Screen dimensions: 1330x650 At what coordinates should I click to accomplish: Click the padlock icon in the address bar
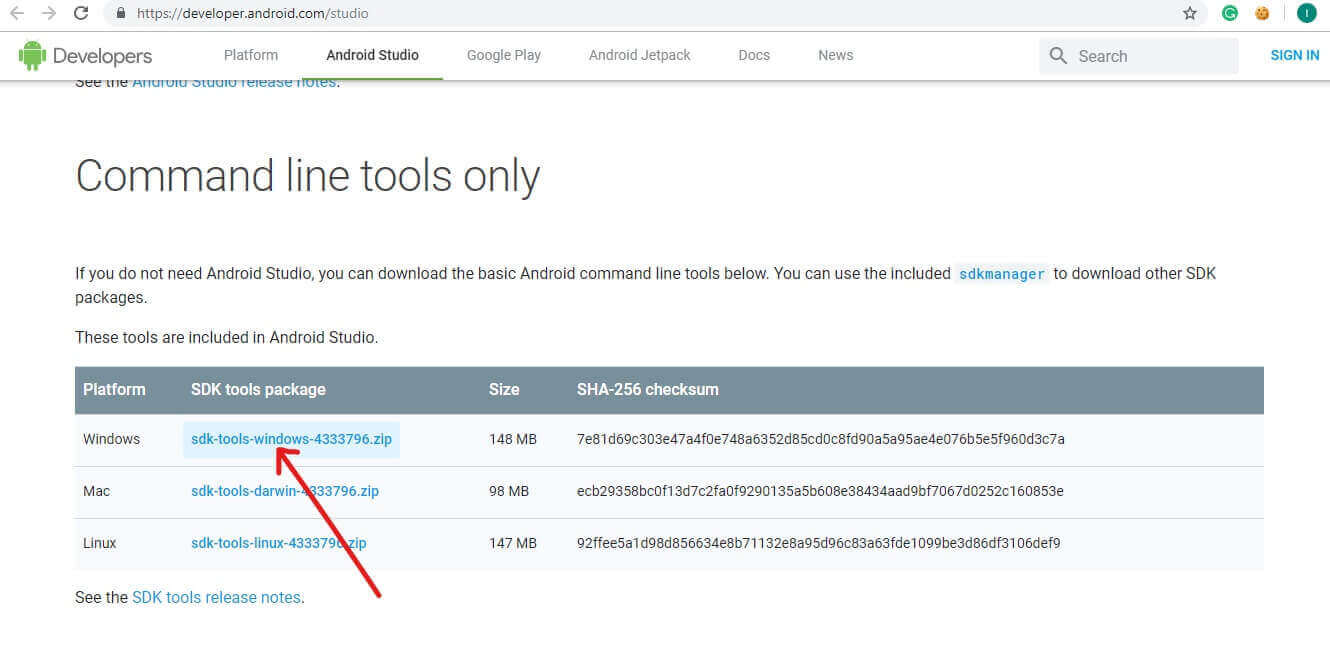tap(119, 15)
